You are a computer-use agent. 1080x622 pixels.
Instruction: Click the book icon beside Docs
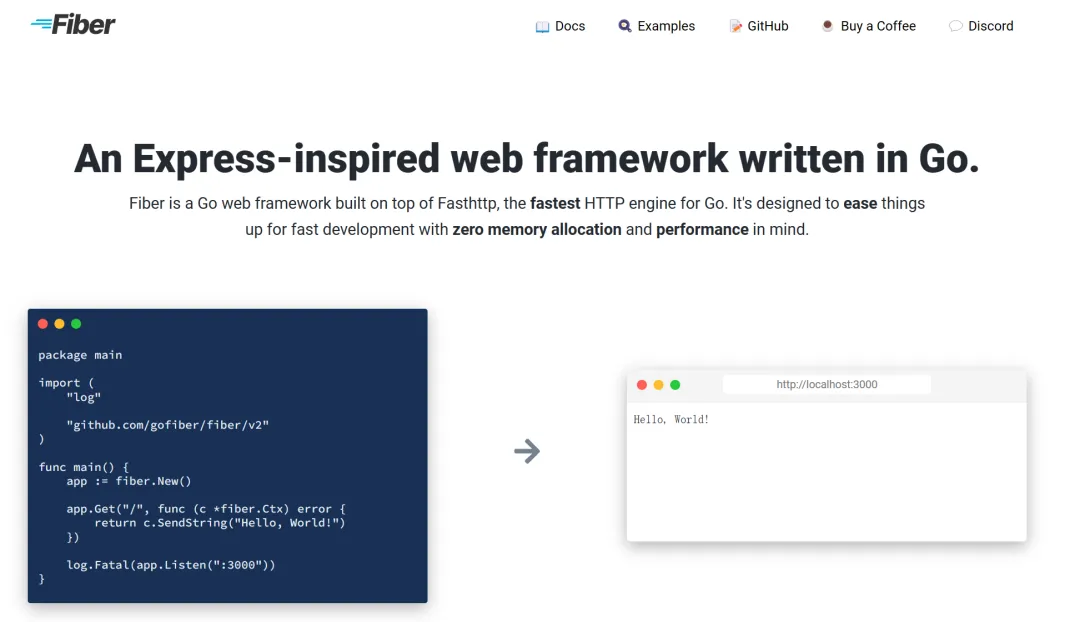point(543,27)
